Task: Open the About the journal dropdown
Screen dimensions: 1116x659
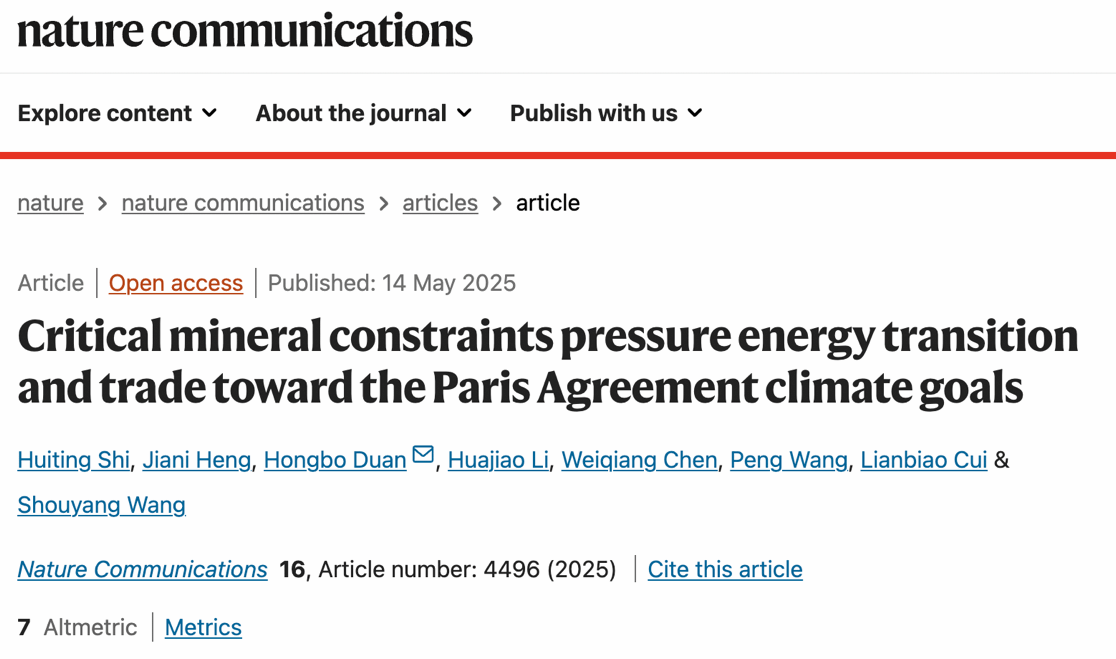Action: [x=363, y=113]
